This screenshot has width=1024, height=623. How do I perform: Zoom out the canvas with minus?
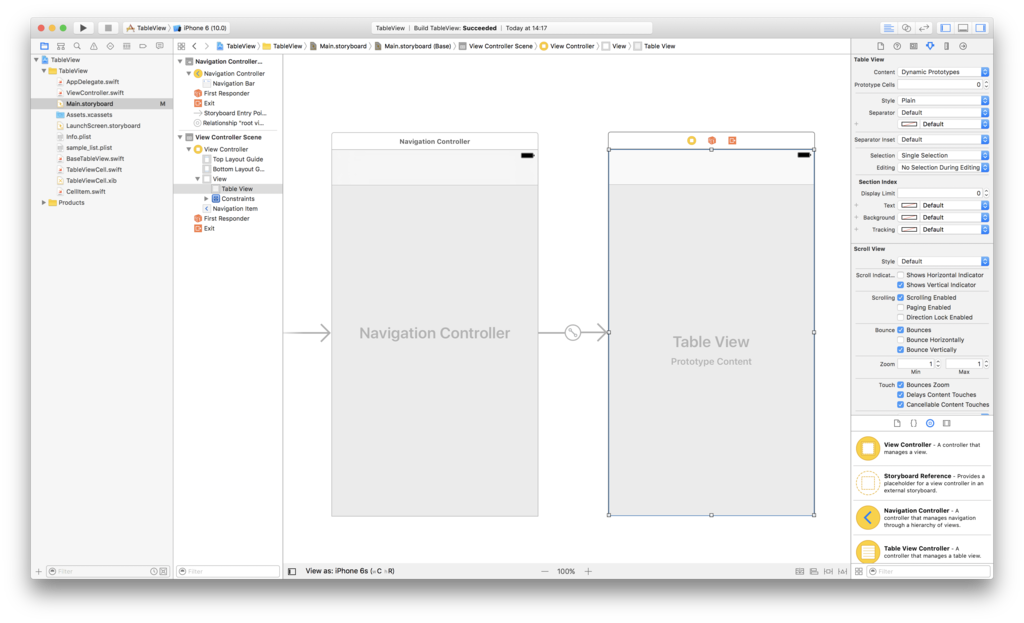tap(545, 571)
